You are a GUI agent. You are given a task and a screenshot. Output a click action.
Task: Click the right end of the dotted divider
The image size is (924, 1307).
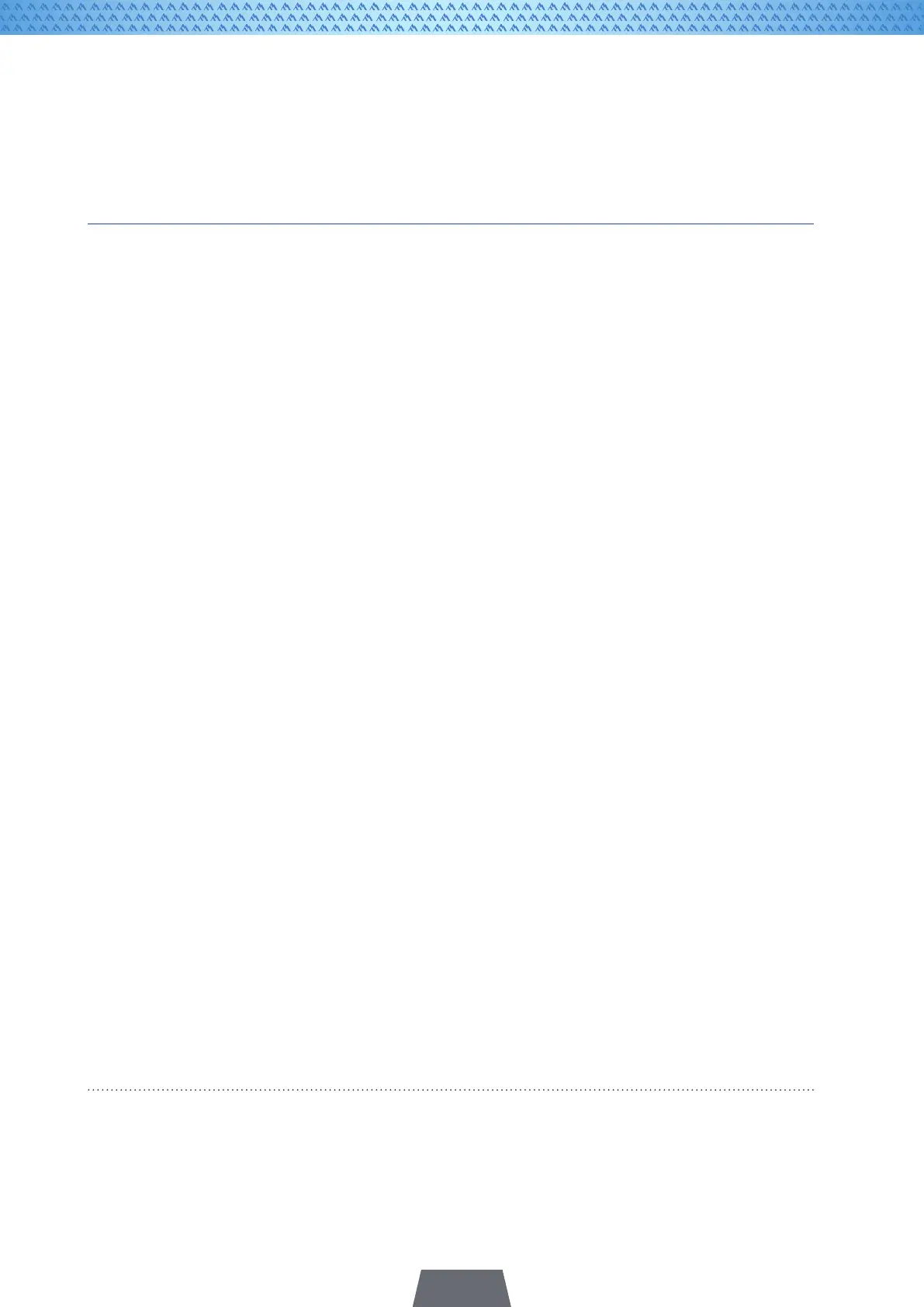(811, 1090)
